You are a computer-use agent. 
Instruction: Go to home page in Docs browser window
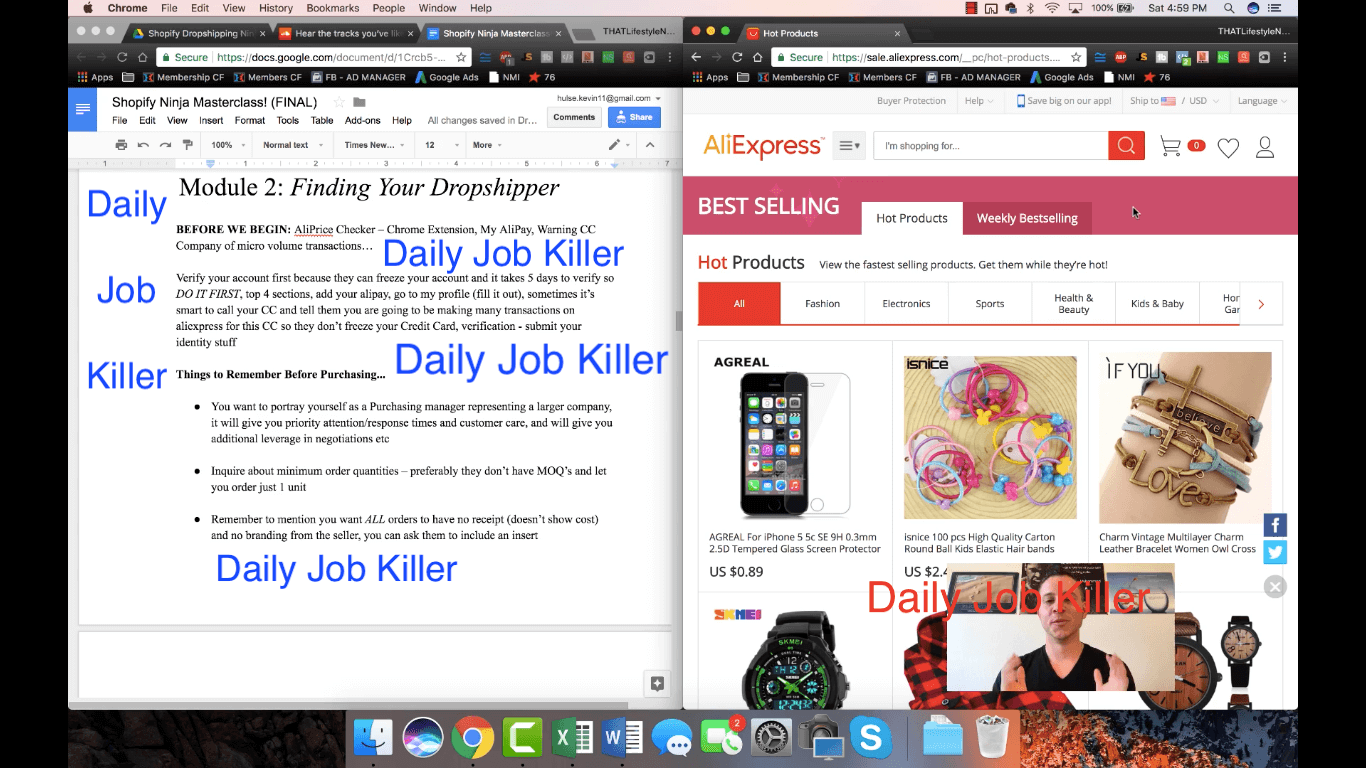coord(143,57)
